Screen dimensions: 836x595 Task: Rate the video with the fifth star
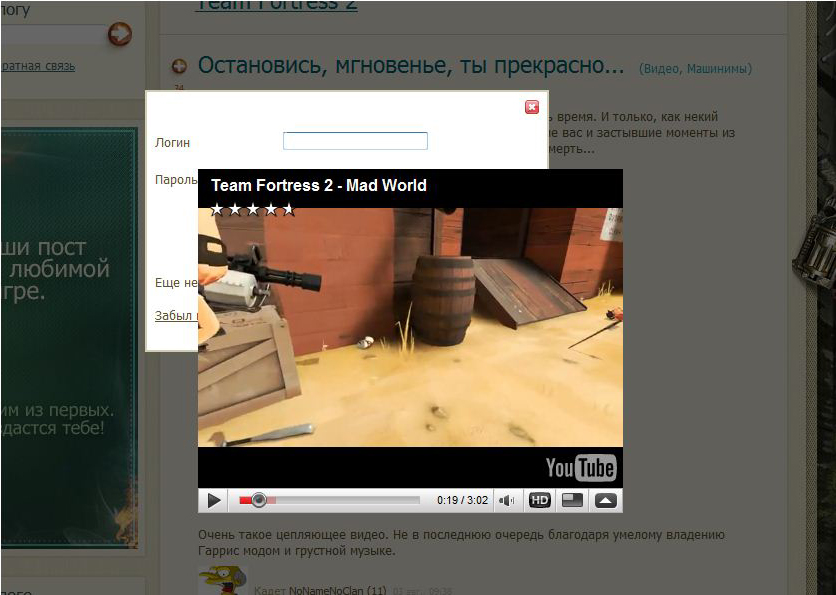pyautogui.click(x=288, y=210)
